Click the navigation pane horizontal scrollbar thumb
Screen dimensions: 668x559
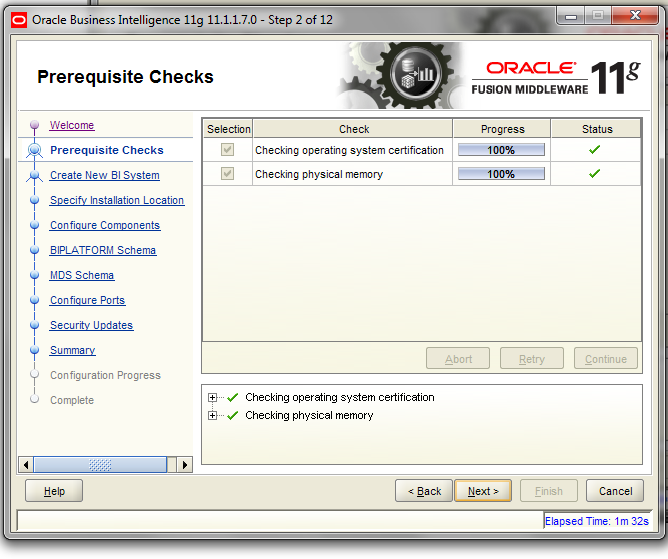coord(100,464)
